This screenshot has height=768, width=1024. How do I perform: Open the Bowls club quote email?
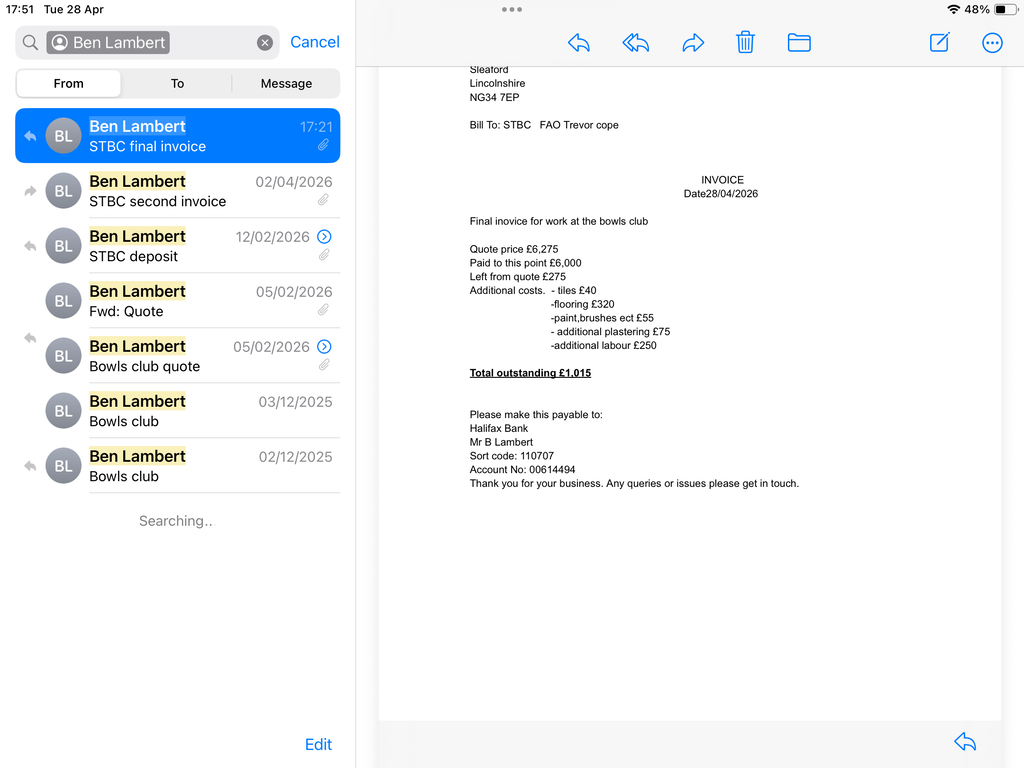[178, 355]
